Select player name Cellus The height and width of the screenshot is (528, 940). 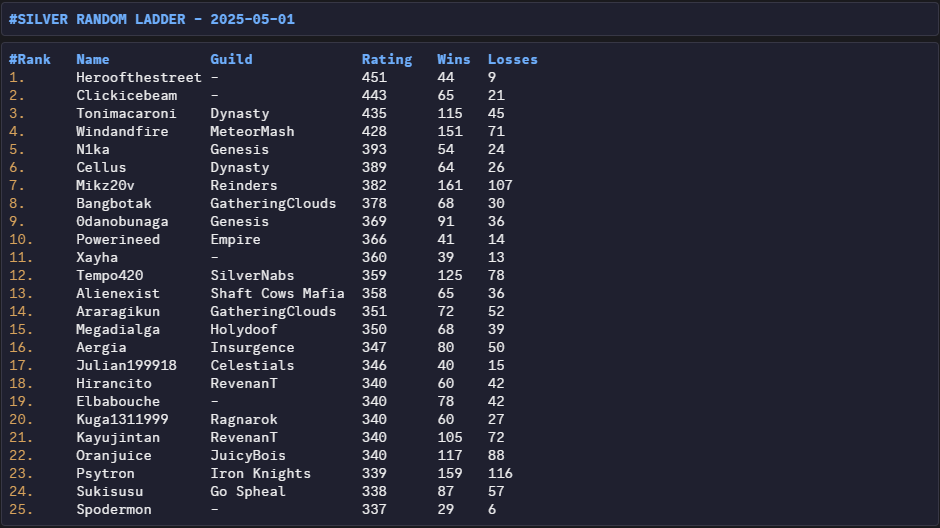point(101,167)
